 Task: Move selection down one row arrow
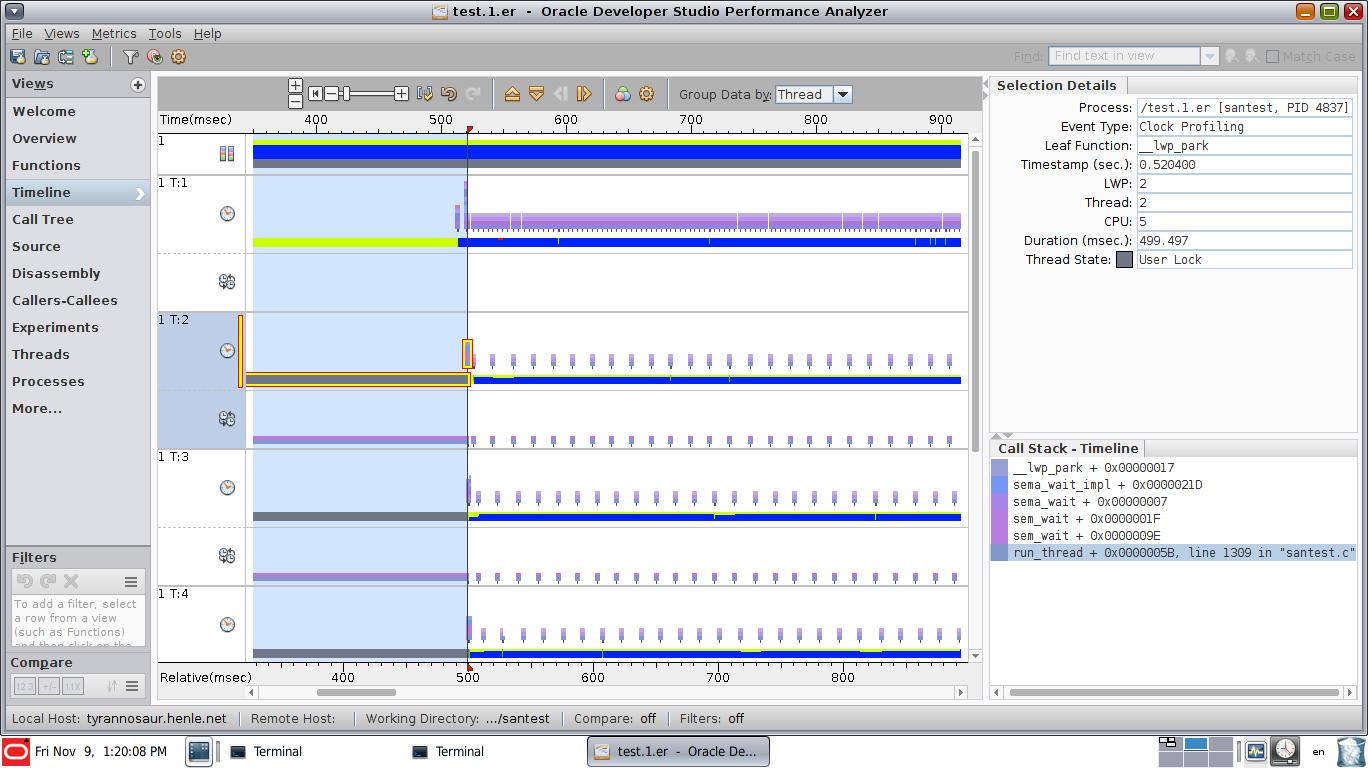click(536, 94)
